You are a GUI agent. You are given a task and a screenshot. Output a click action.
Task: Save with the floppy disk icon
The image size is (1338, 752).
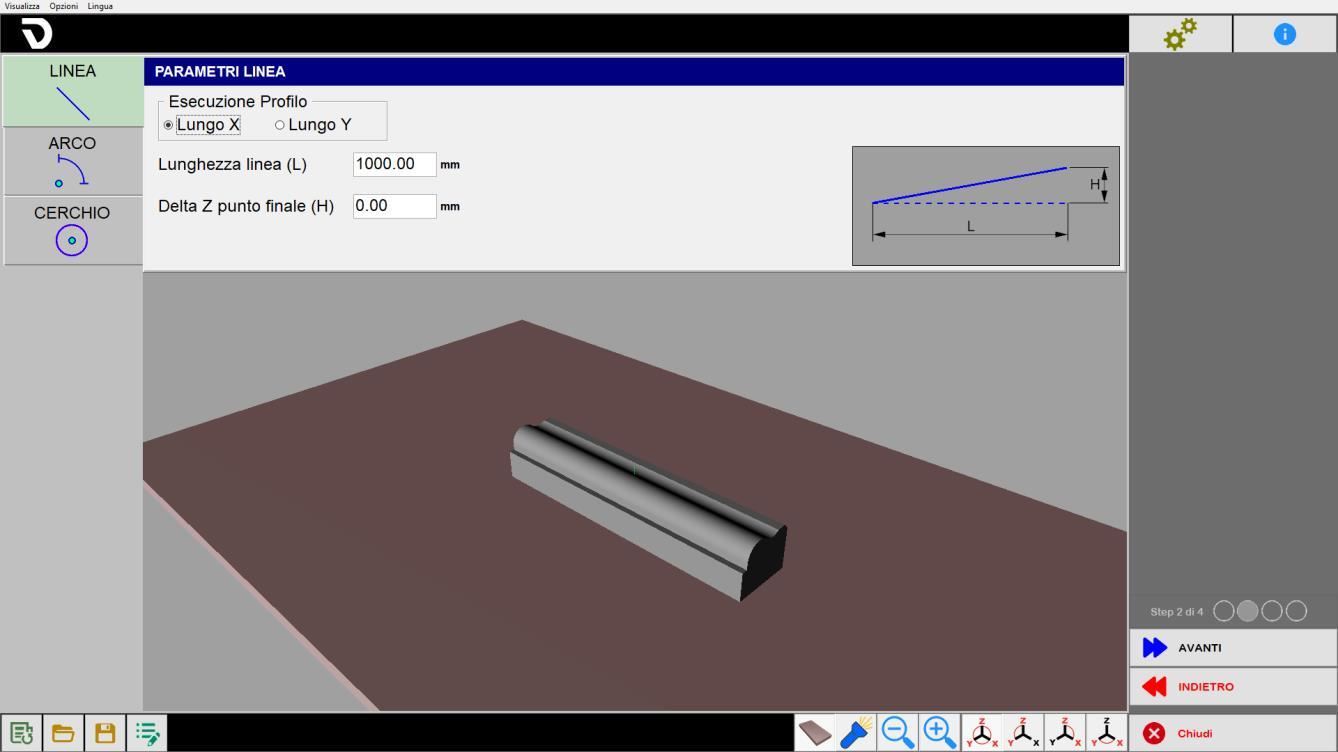(x=105, y=733)
